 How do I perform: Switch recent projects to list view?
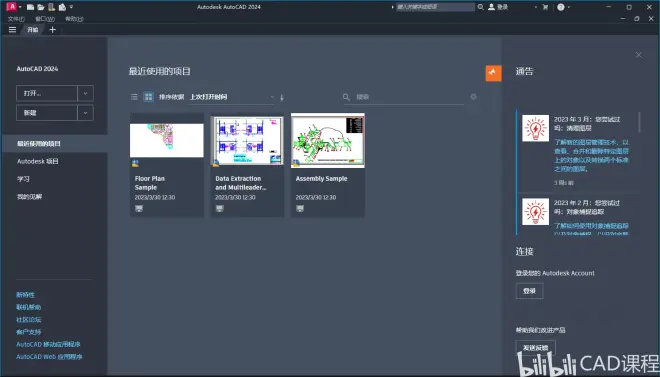coord(134,97)
